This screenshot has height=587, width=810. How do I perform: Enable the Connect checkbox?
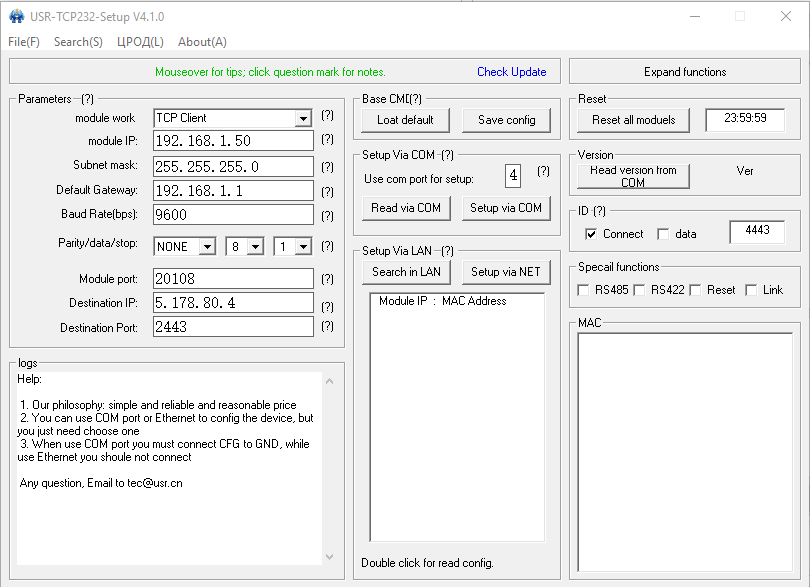(x=591, y=234)
